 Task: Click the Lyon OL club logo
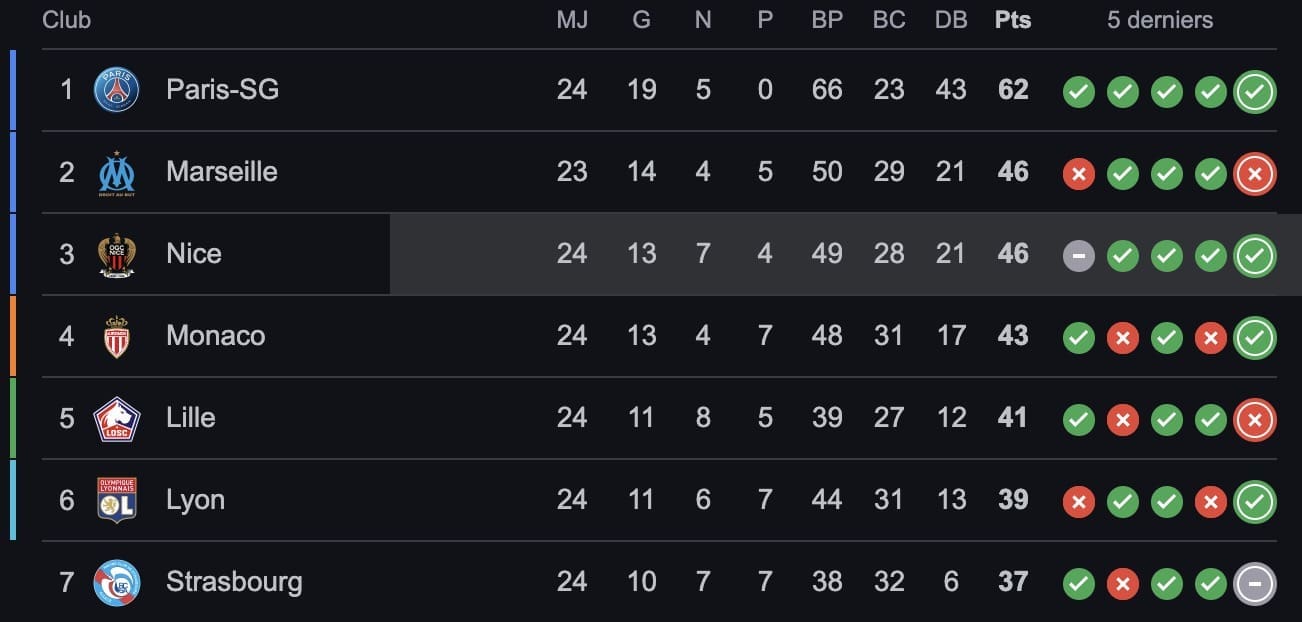[x=117, y=500]
